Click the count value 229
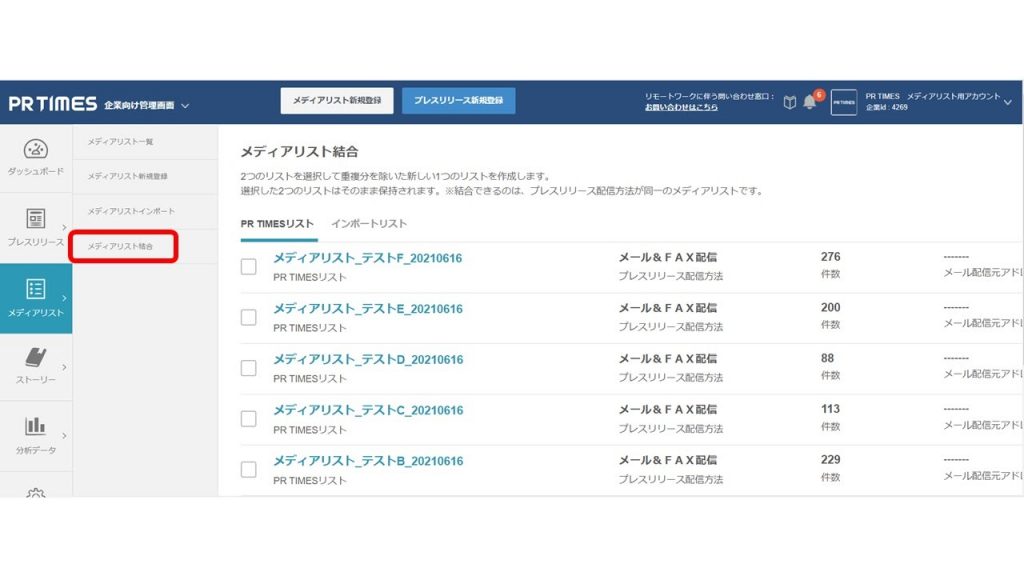1024x576 pixels. coord(831,460)
